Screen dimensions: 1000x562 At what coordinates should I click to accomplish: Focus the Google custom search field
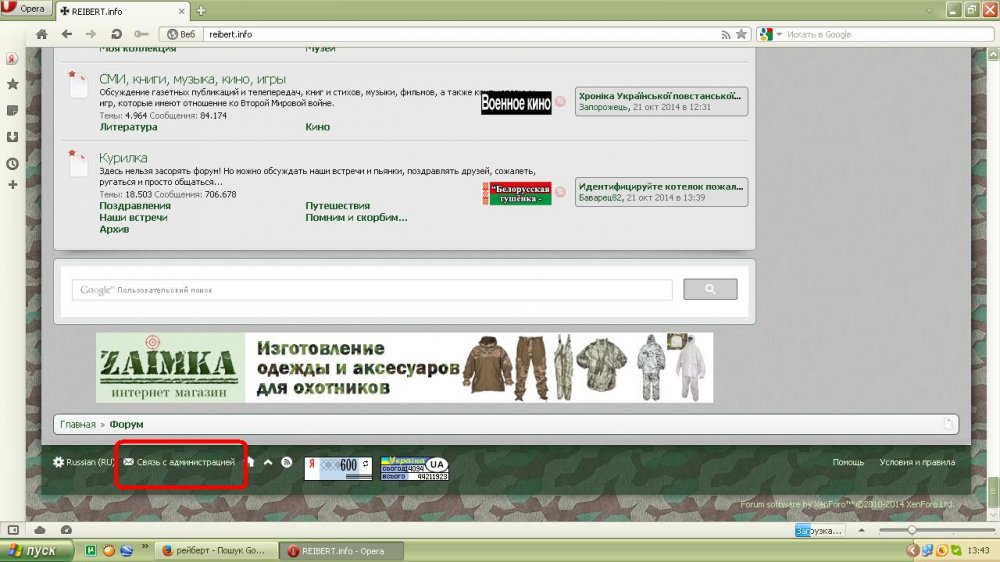point(372,290)
